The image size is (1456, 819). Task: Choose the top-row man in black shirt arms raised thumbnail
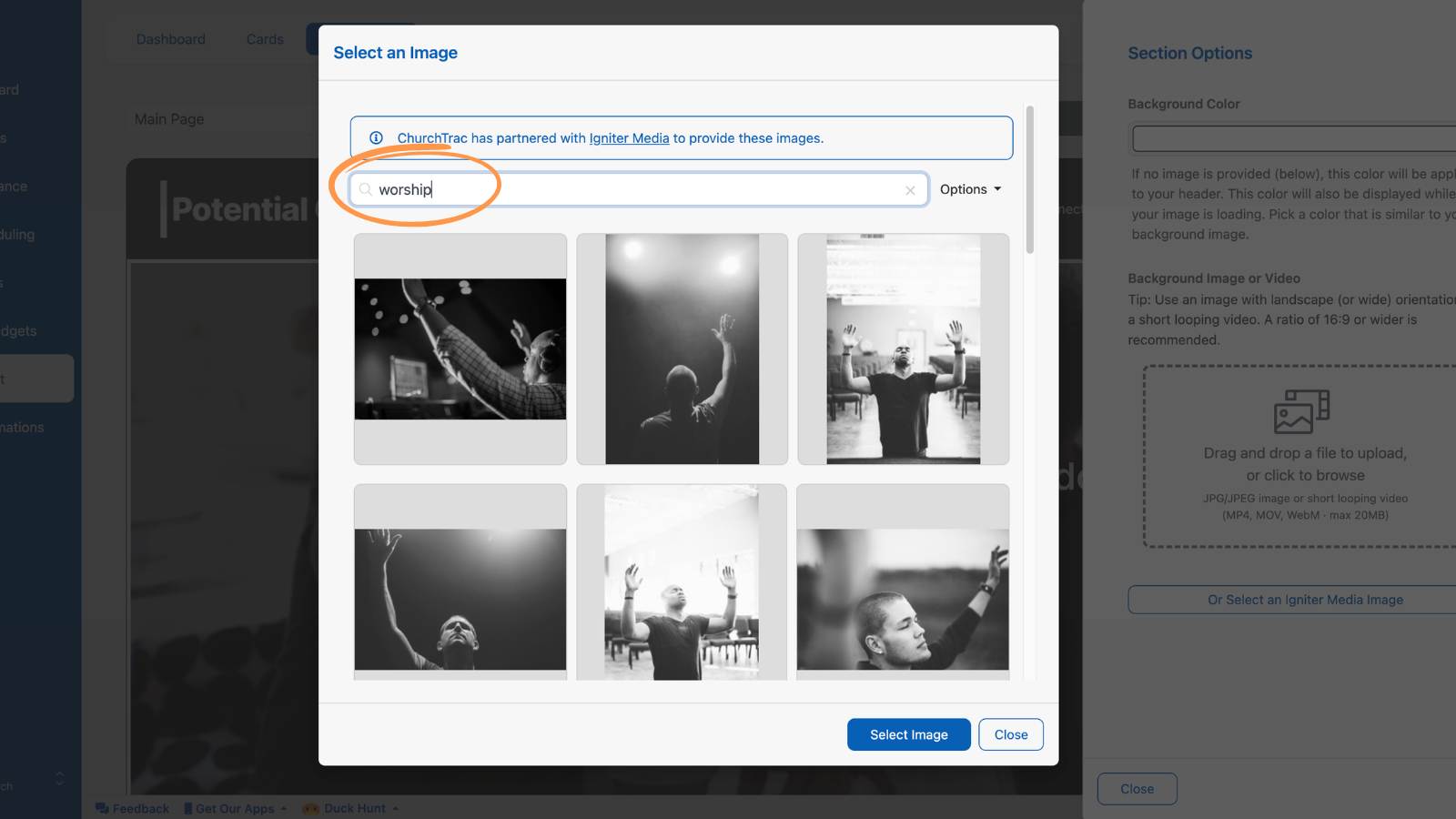pos(904,349)
